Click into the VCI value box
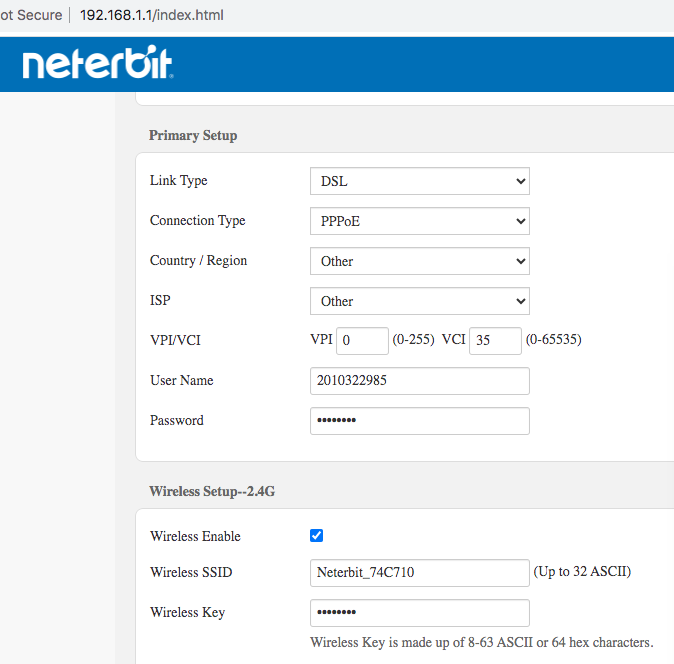 point(495,341)
